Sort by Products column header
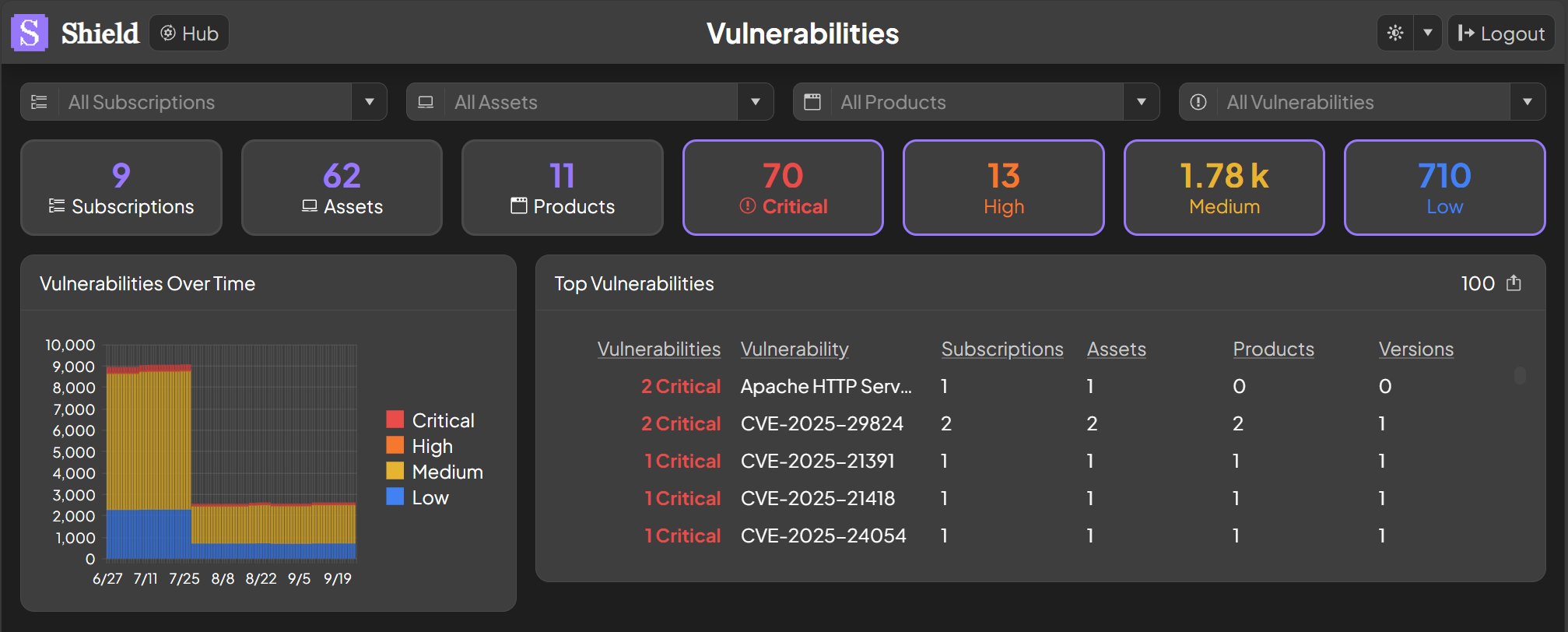 (x=1273, y=349)
